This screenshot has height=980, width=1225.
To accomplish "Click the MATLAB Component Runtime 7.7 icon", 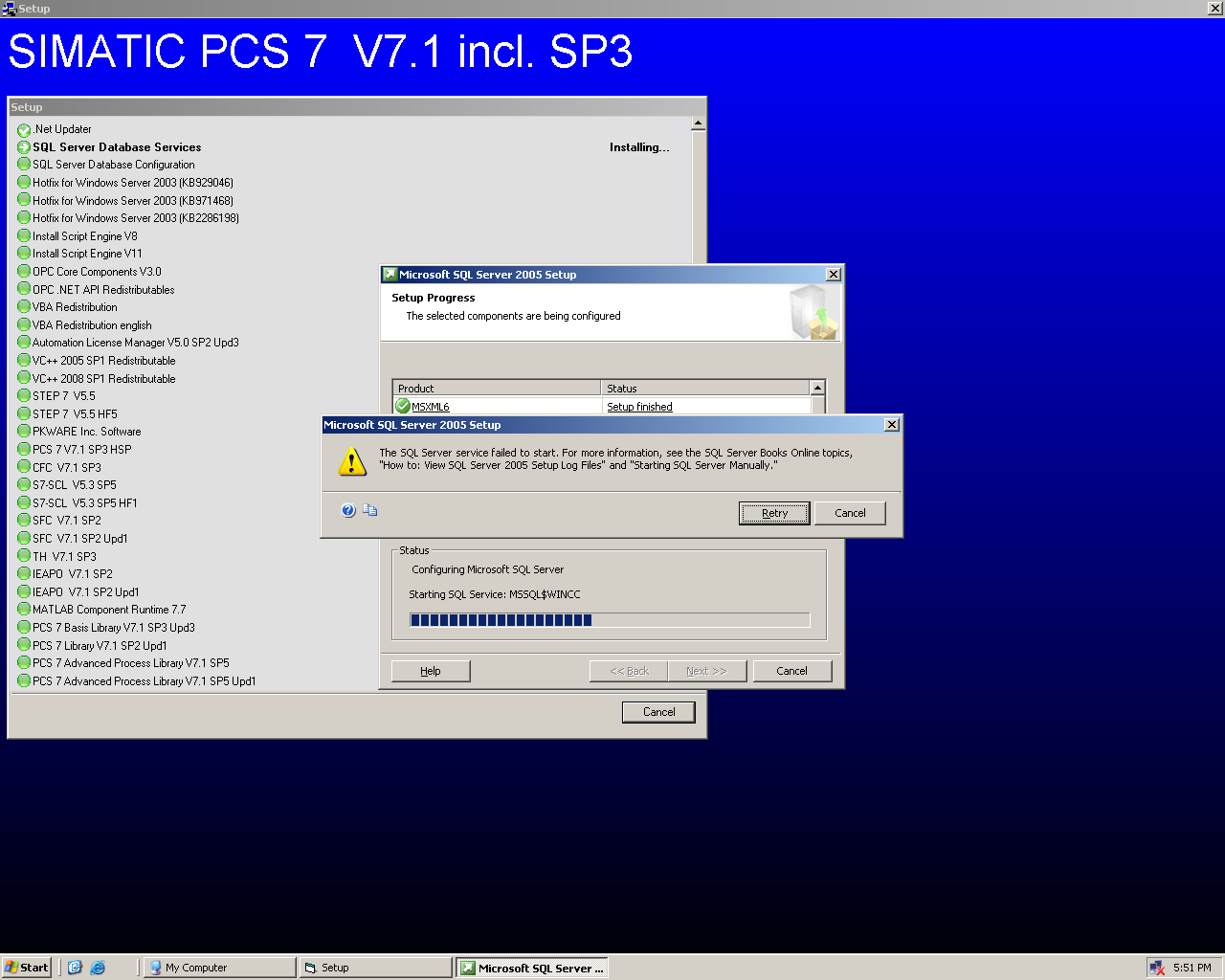I will point(24,609).
